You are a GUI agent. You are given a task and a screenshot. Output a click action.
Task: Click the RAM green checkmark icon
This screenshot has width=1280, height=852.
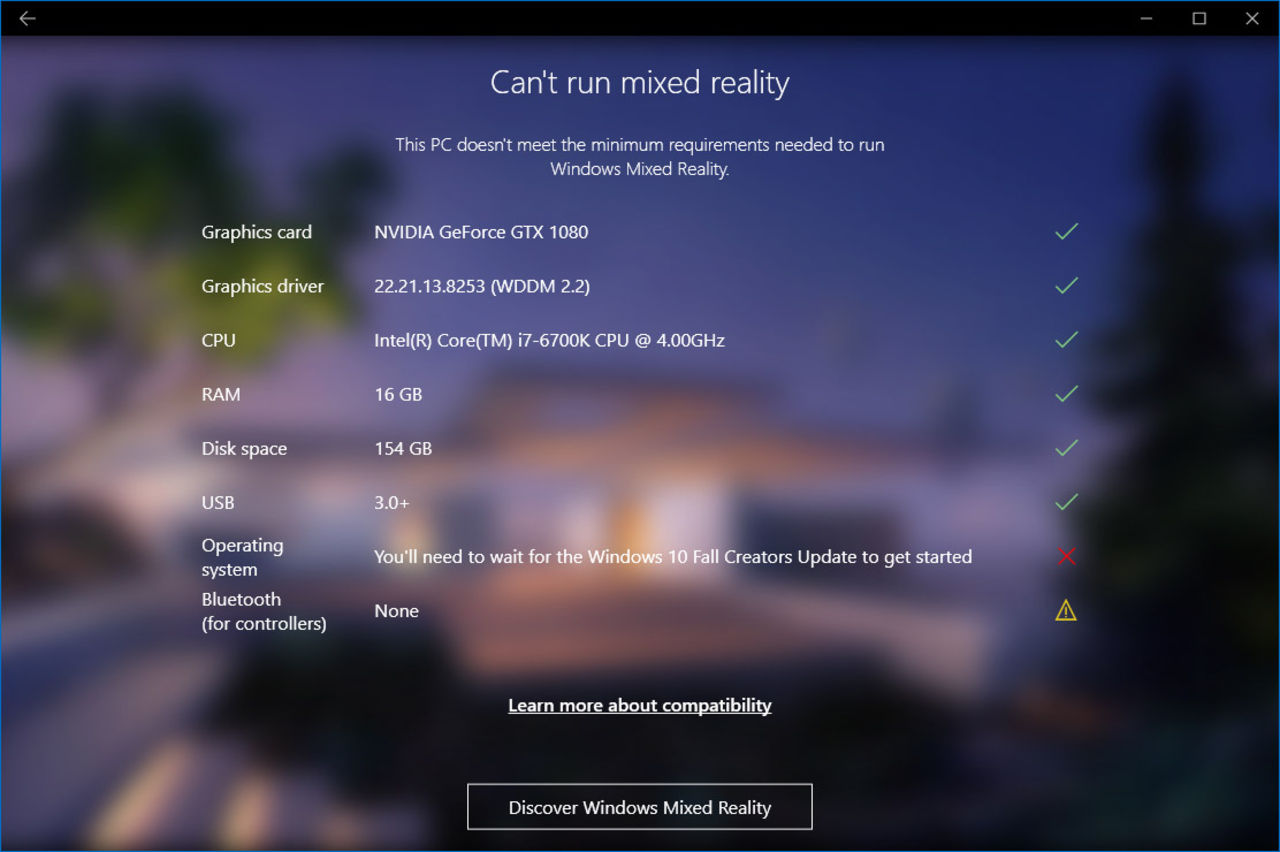point(1065,393)
